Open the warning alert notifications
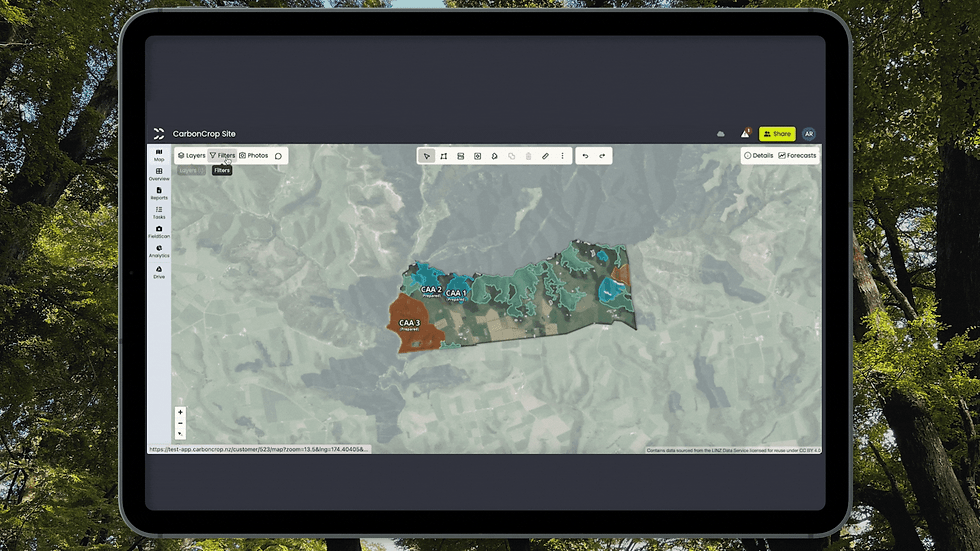The width and height of the screenshot is (980, 551). click(x=745, y=133)
